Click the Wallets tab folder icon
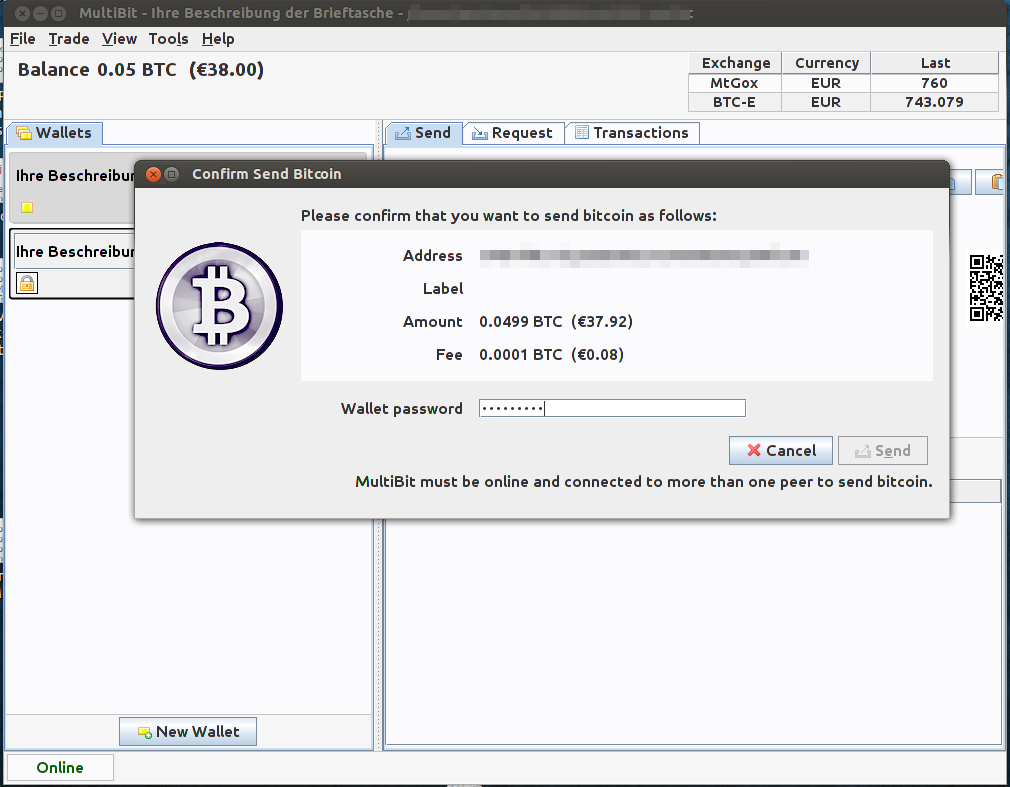The height and width of the screenshot is (787, 1010). click(x=24, y=133)
